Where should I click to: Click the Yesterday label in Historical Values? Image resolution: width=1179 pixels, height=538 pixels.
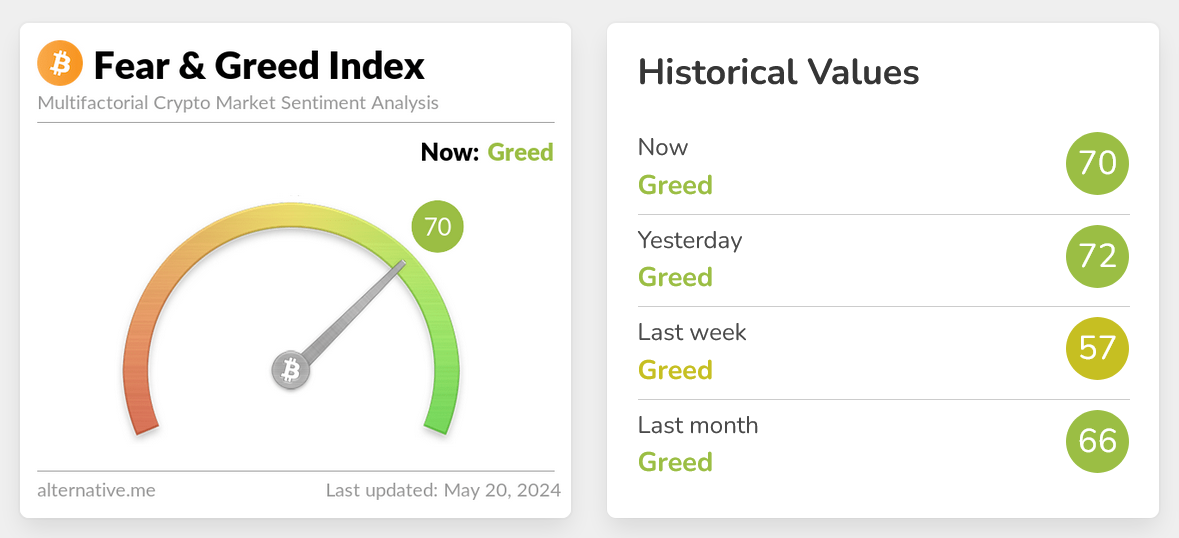click(x=690, y=240)
